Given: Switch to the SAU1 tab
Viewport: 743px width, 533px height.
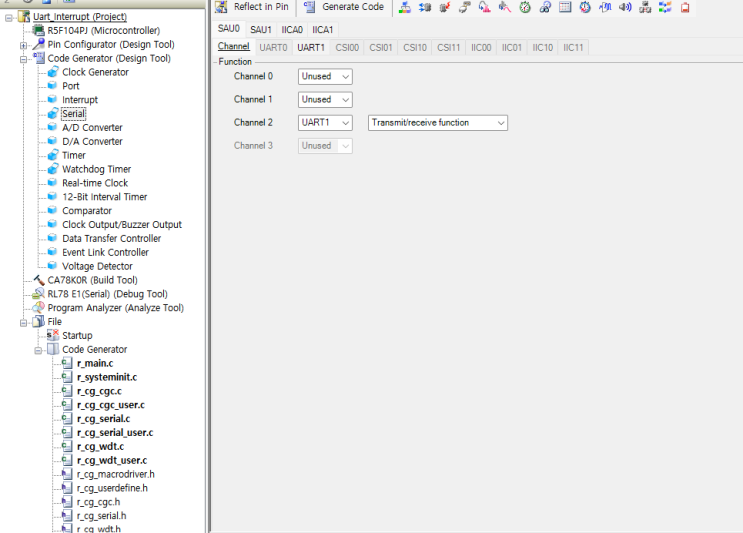Looking at the screenshot, I should [x=261, y=30].
